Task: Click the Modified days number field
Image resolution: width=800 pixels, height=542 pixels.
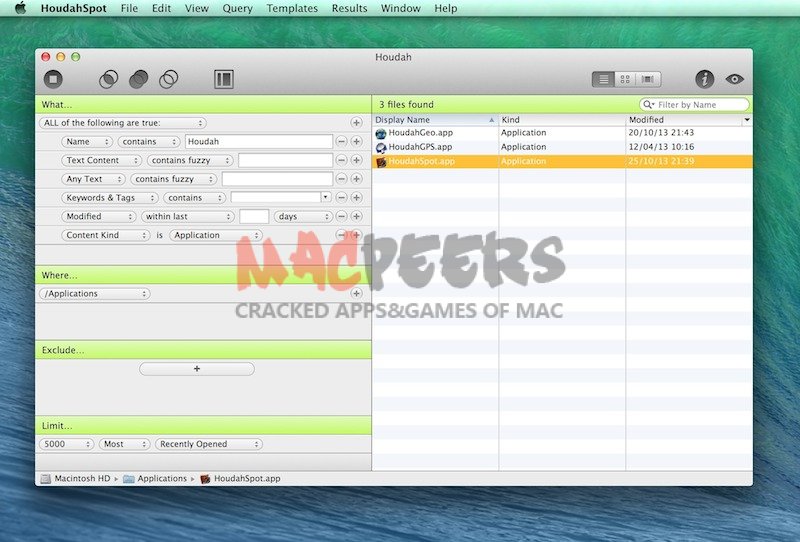Action: click(254, 216)
